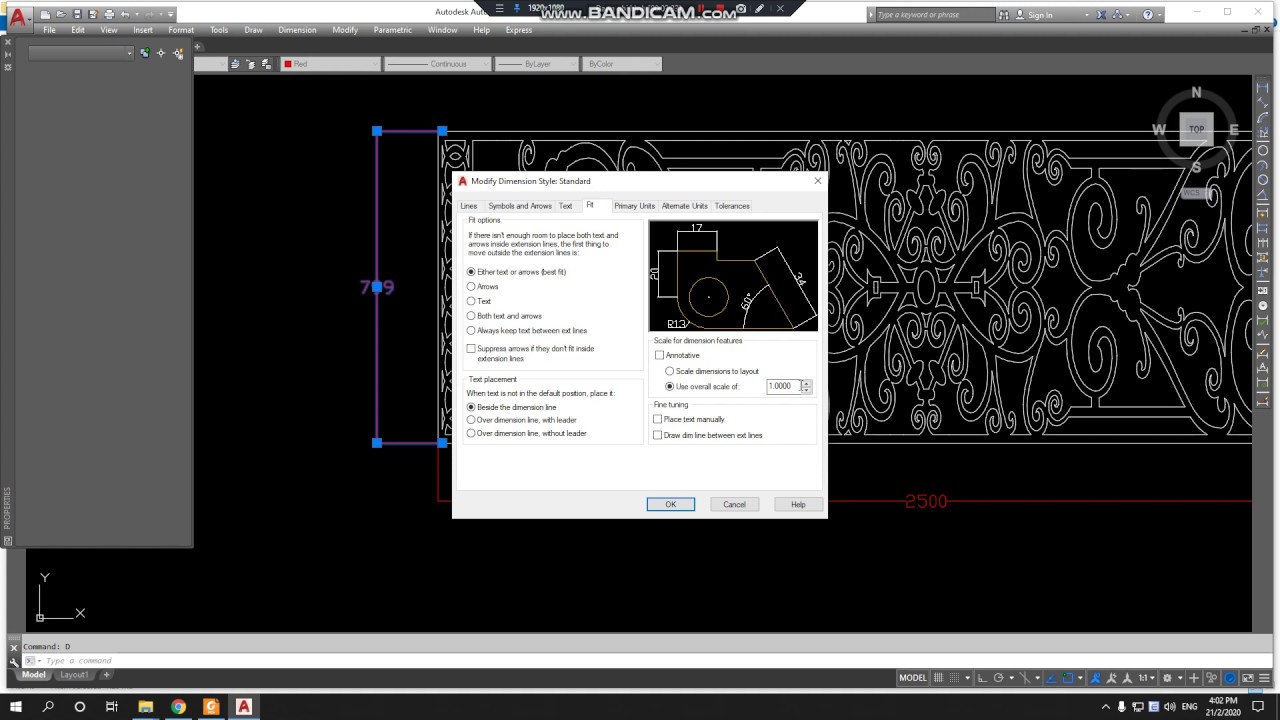1280x720 pixels.
Task: Open Chrome from the Windows taskbar
Action: pyautogui.click(x=178, y=706)
